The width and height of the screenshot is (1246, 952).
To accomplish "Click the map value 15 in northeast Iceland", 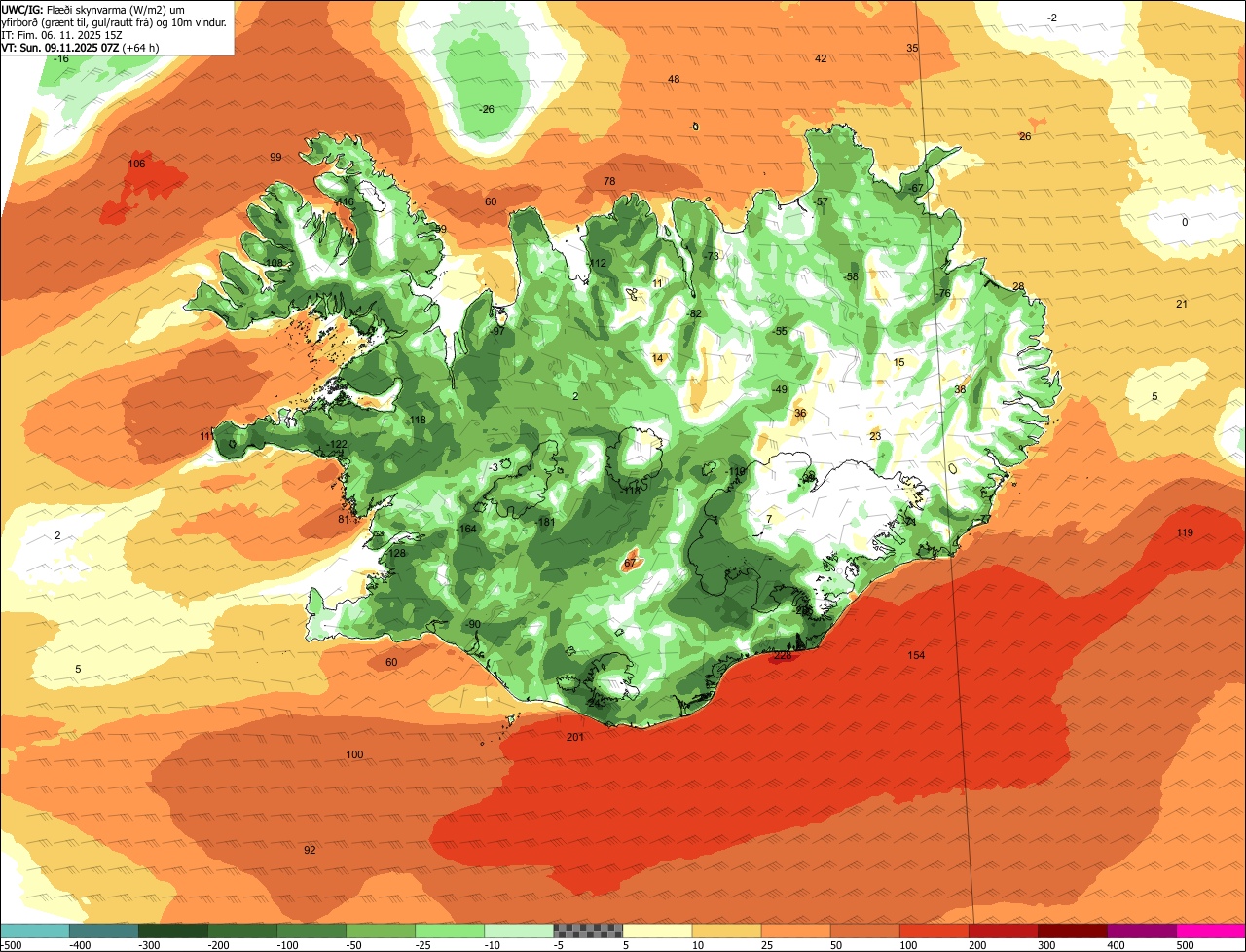I will [x=899, y=362].
